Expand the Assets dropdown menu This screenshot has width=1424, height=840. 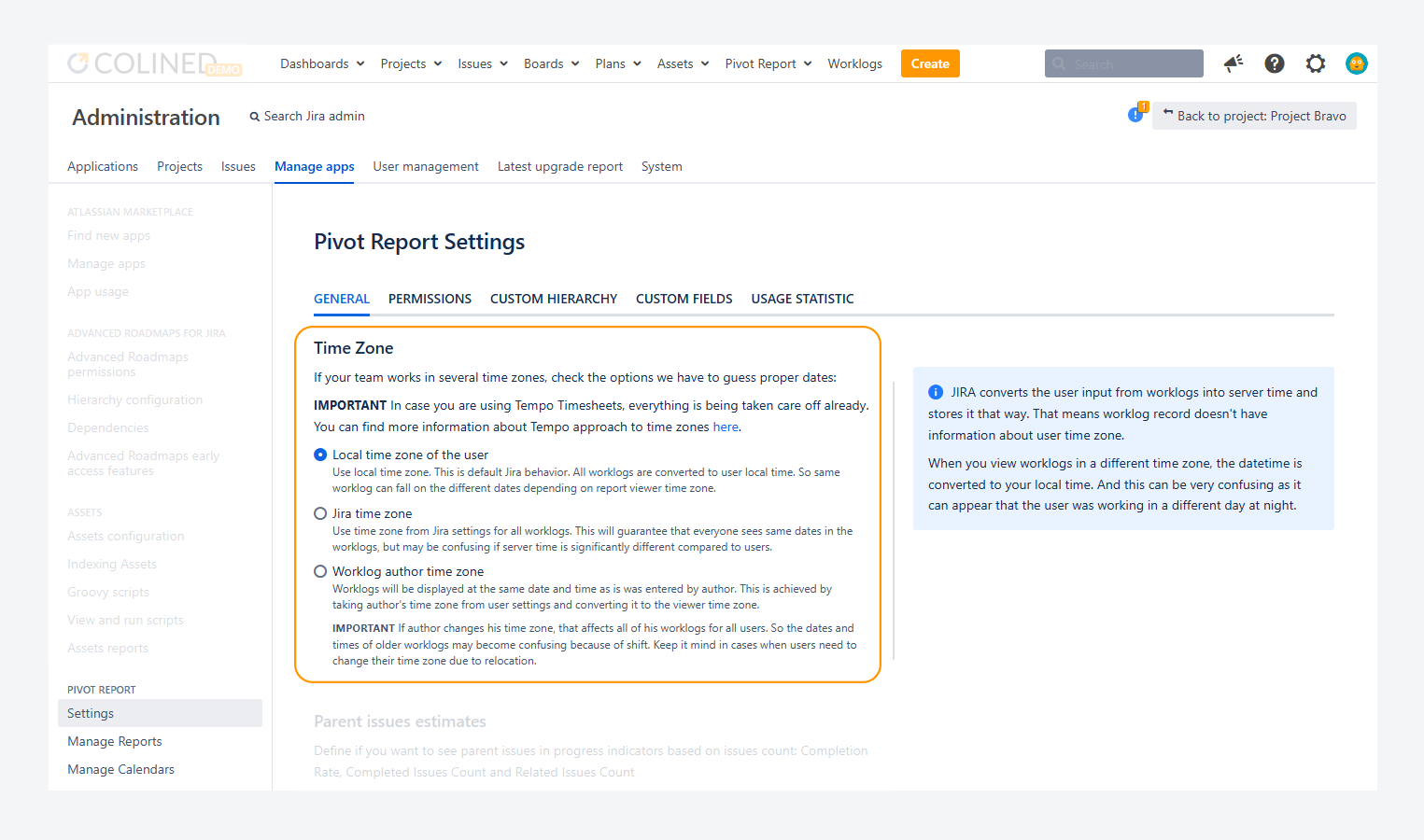(x=684, y=63)
